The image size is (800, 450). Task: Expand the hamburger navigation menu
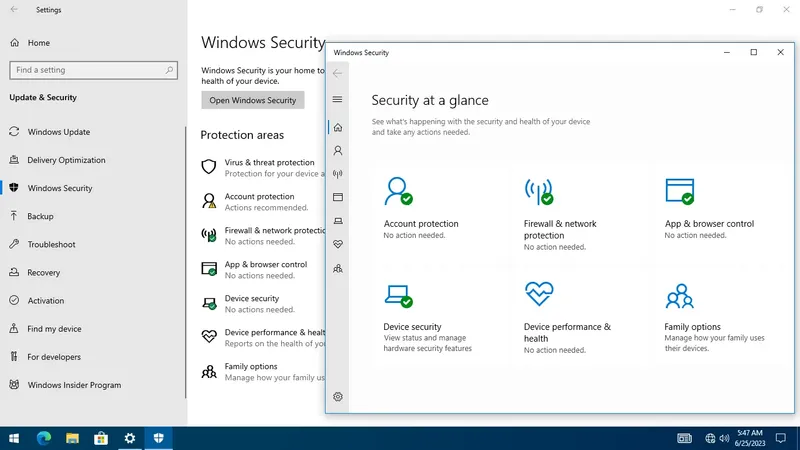337,99
